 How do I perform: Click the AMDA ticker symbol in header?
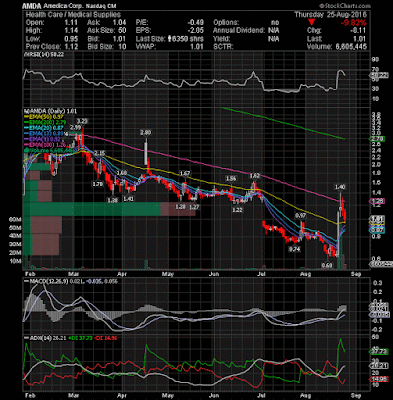pyautogui.click(x=32, y=6)
